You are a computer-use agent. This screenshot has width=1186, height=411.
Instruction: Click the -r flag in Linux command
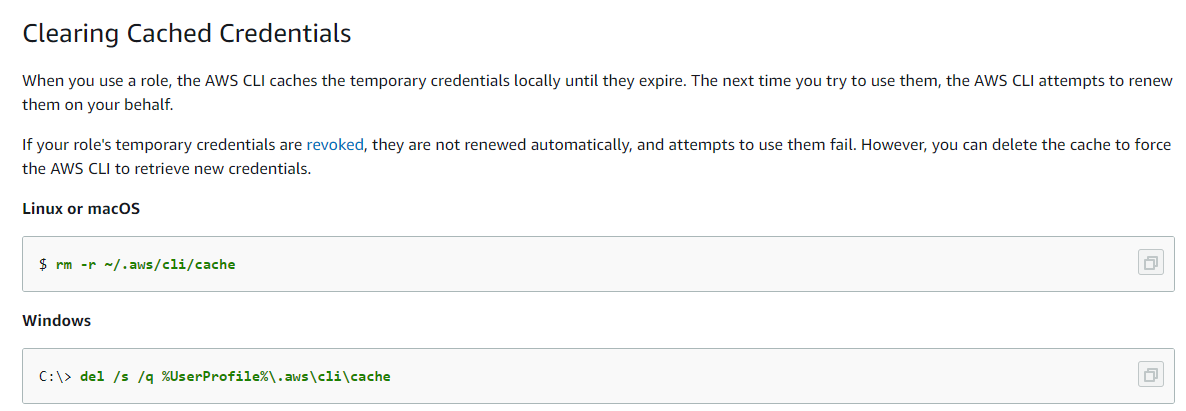[x=88, y=265]
